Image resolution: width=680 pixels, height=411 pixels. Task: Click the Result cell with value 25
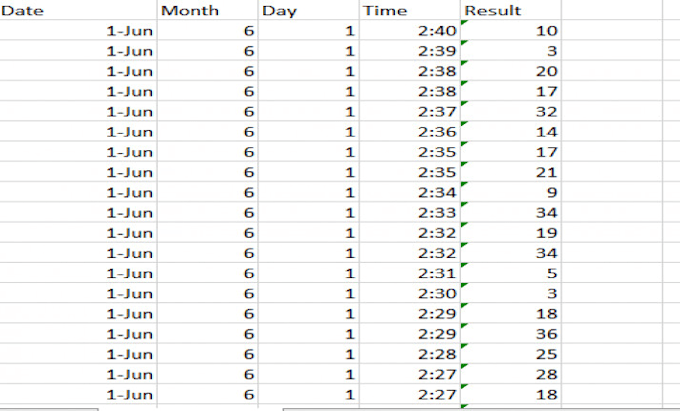(x=511, y=354)
